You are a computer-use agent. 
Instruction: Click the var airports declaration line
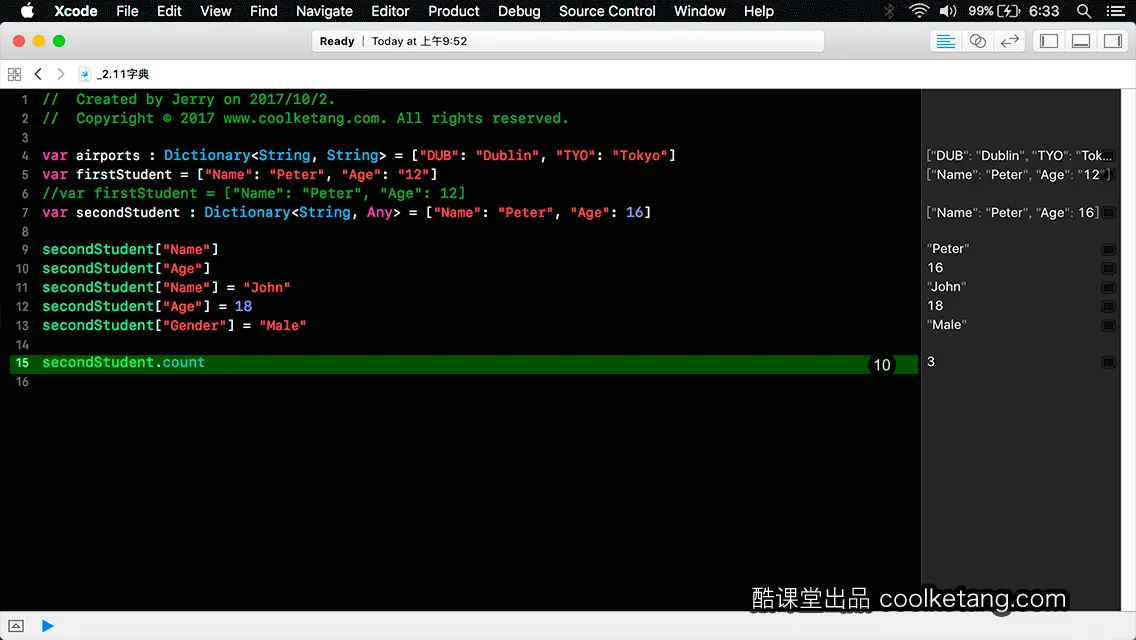(x=359, y=156)
